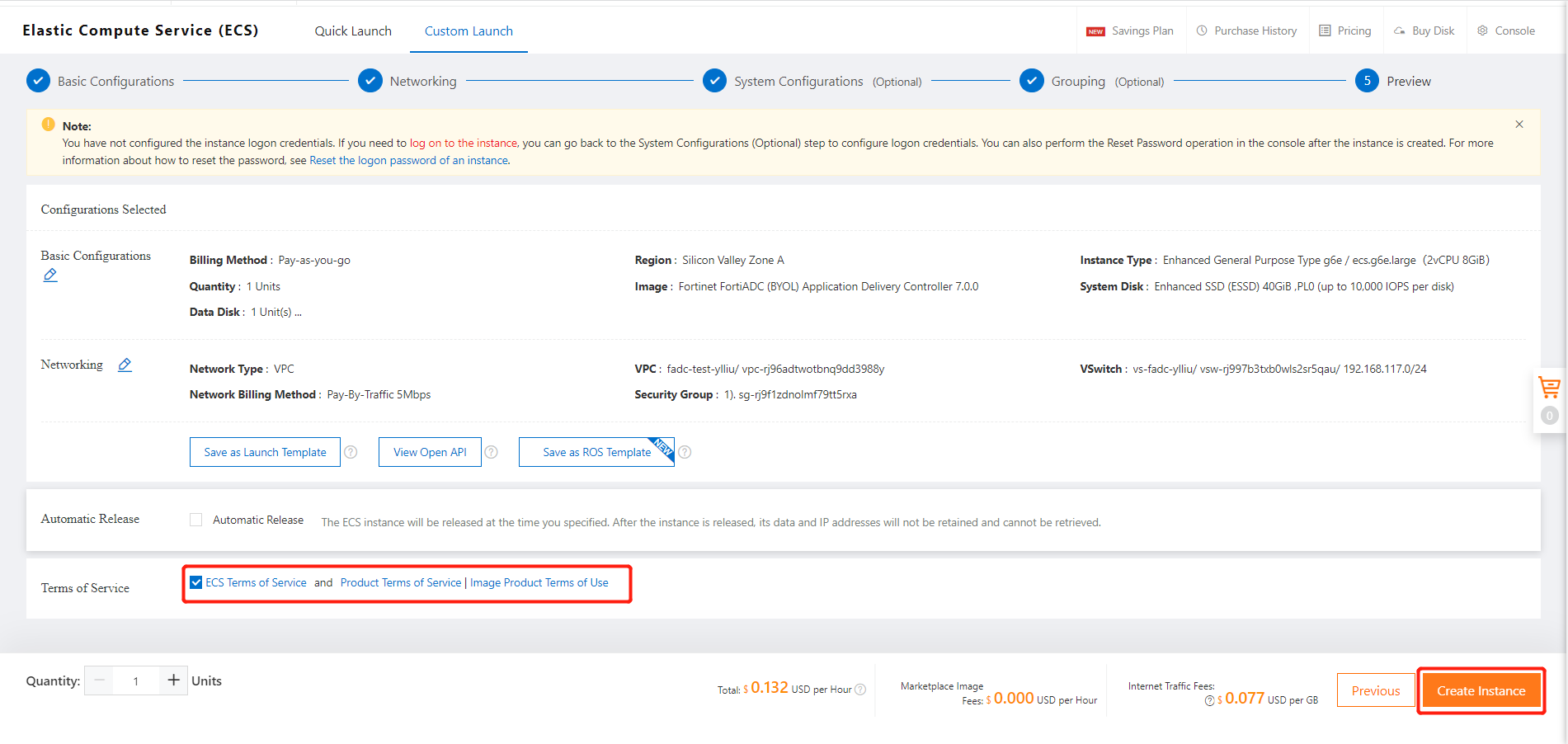Image resolution: width=1568 pixels, height=744 pixels.
Task: Switch to the Quick Launch tab
Action: 353,31
